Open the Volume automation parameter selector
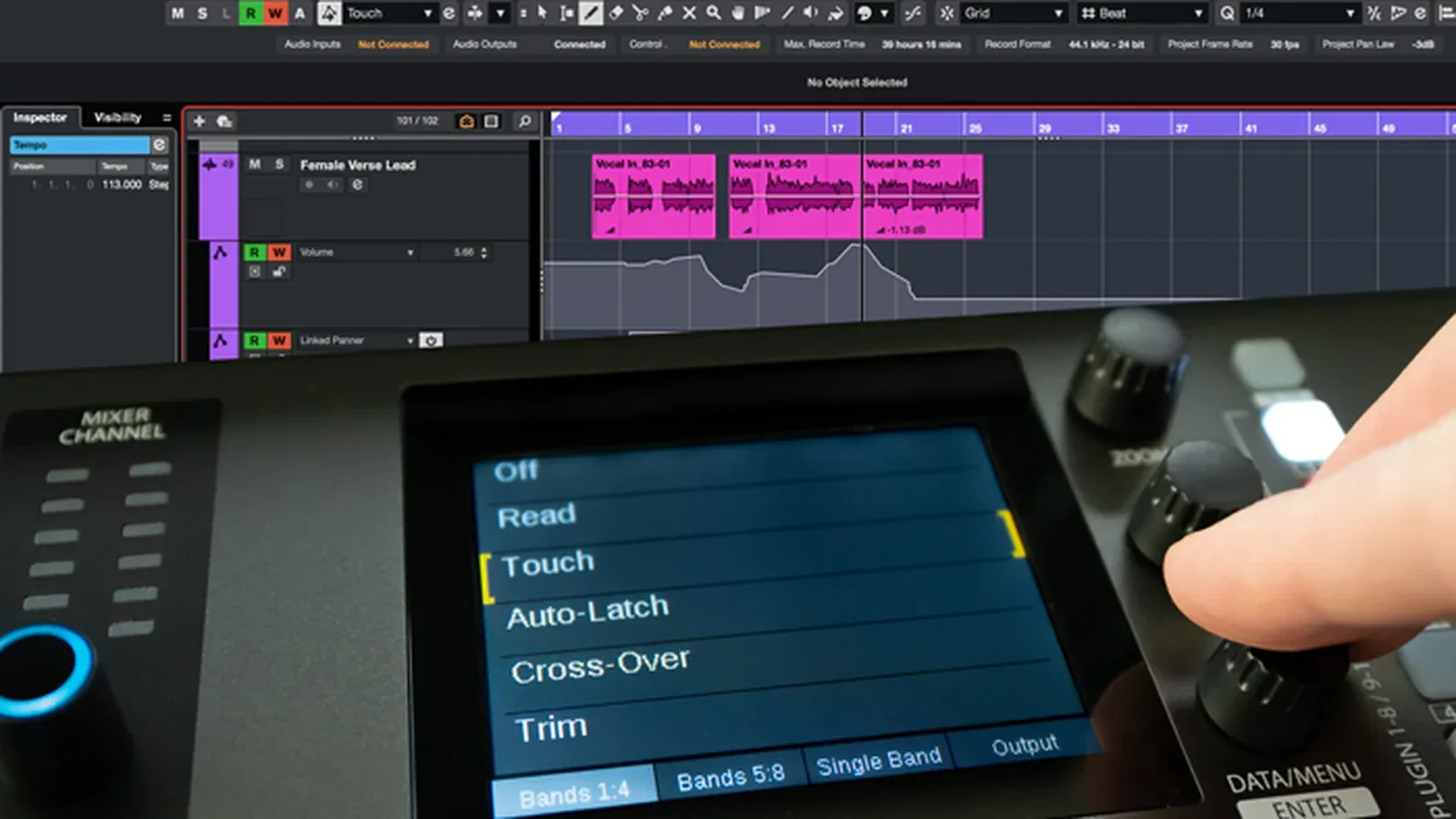Viewport: 1456px width, 819px height. [357, 252]
